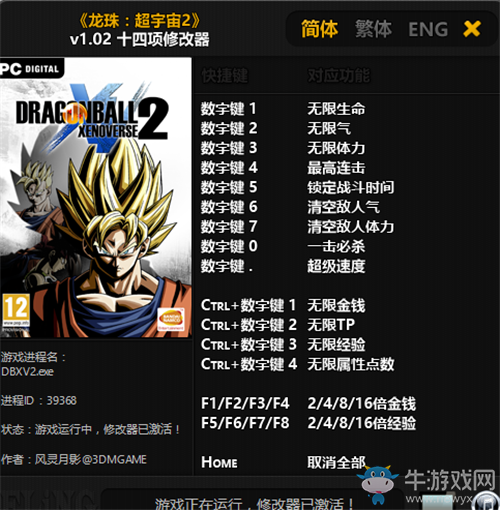The width and height of the screenshot is (500, 510).
Task: Click the 2/4/8/16倍金钱 multiplier row
Action: [x=308, y=404]
